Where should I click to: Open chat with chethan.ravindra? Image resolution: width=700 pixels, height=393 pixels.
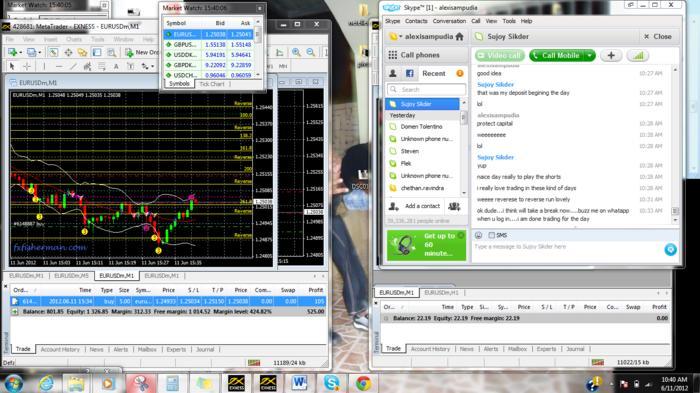423,188
